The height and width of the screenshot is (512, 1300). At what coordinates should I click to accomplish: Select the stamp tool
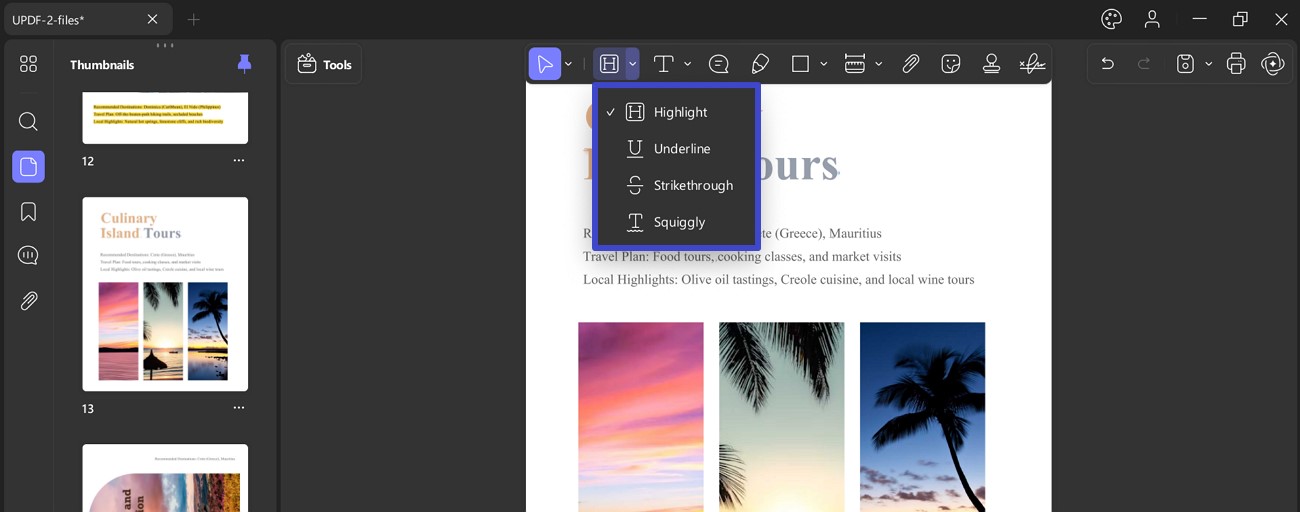point(991,64)
